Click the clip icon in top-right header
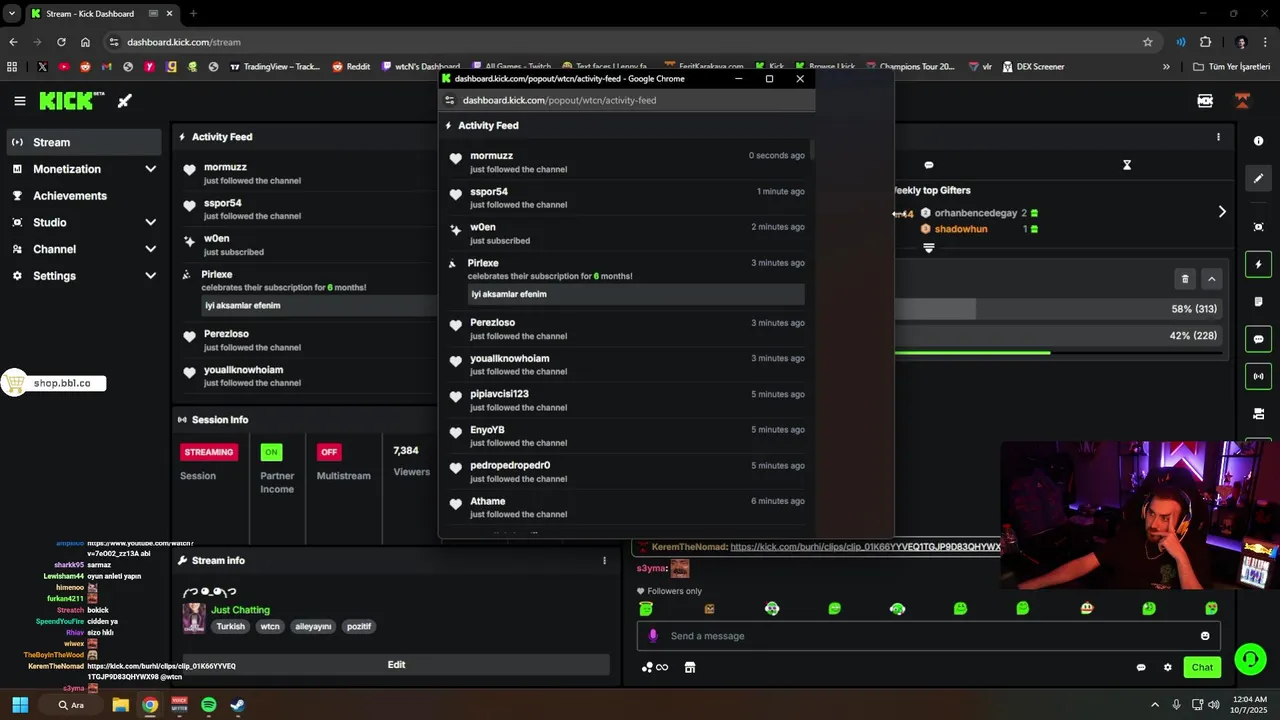The height and width of the screenshot is (720, 1280). tap(1205, 101)
